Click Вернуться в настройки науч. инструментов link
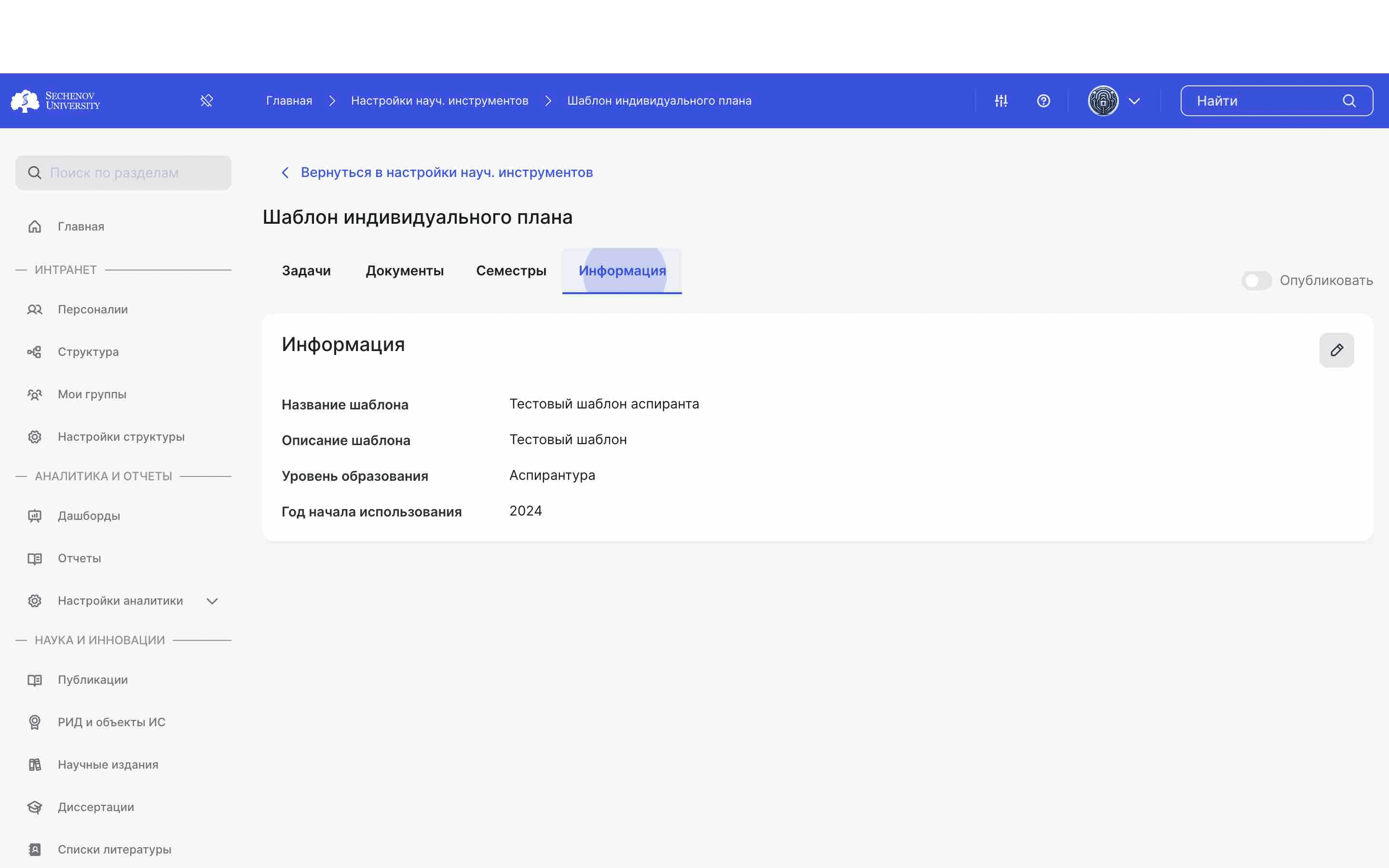The width and height of the screenshot is (1389, 868). (447, 173)
